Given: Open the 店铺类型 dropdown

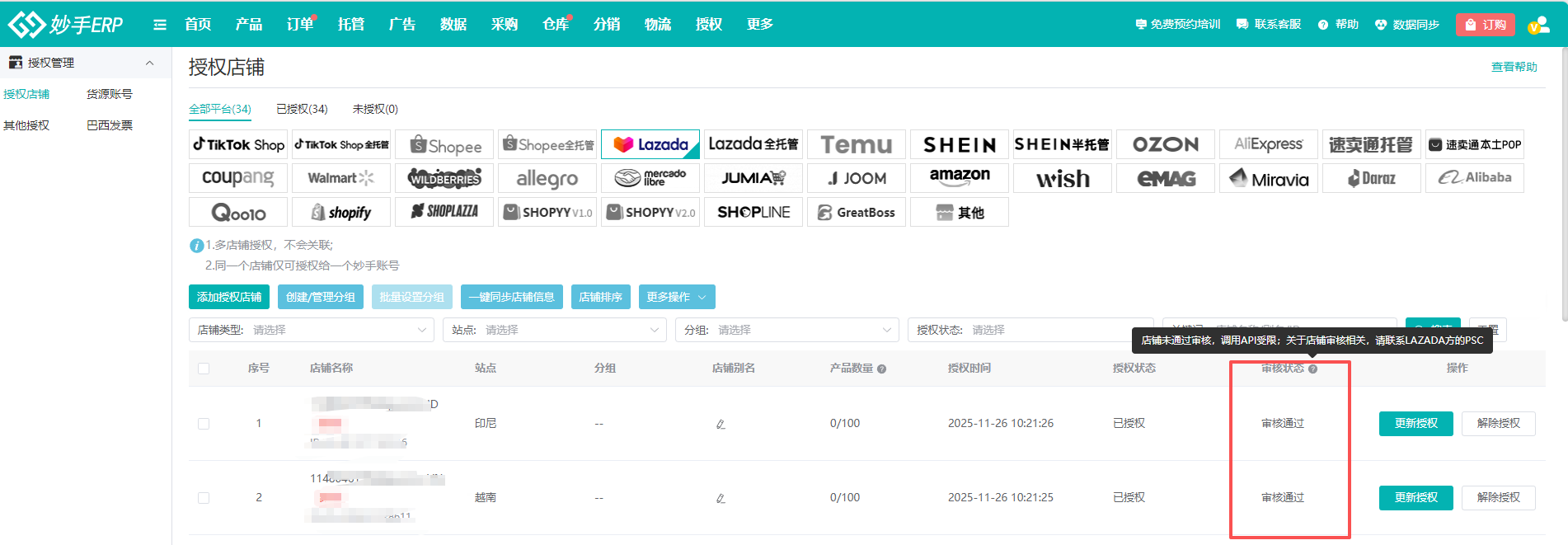Looking at the screenshot, I should tap(312, 330).
